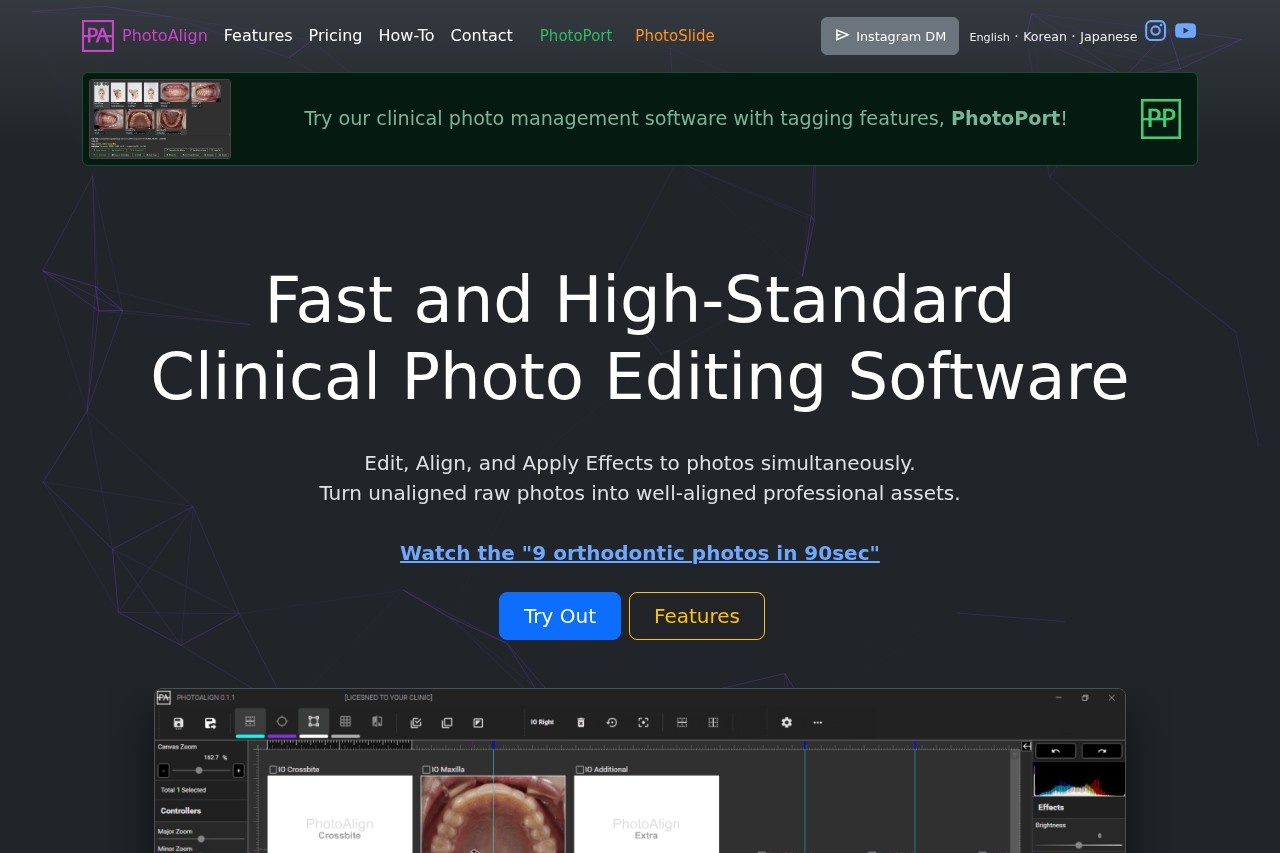This screenshot has width=1280, height=853.
Task: Check the IO Maxilla checkbox
Action: pos(426,769)
